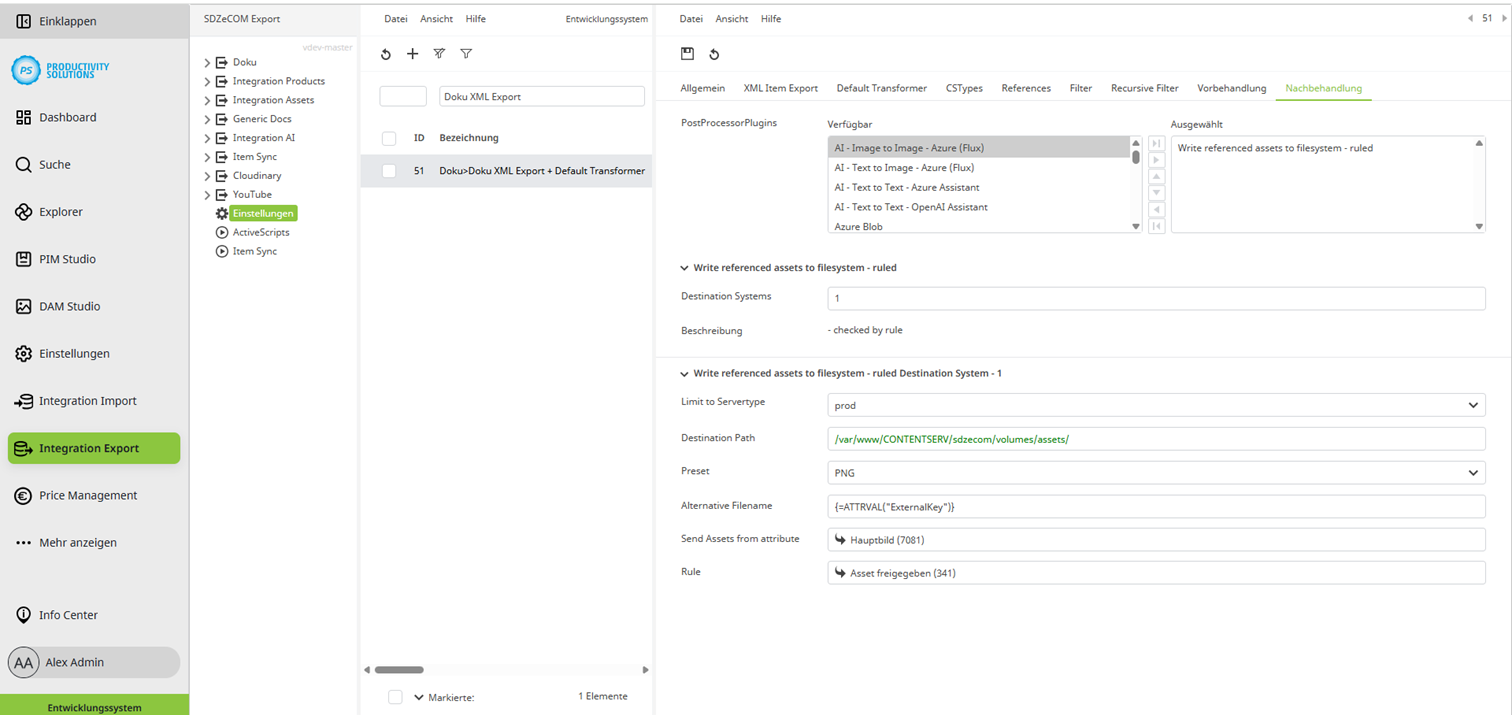This screenshot has width=1512, height=715.
Task: Open the Preset dropdown showing PNG
Action: click(x=1472, y=472)
